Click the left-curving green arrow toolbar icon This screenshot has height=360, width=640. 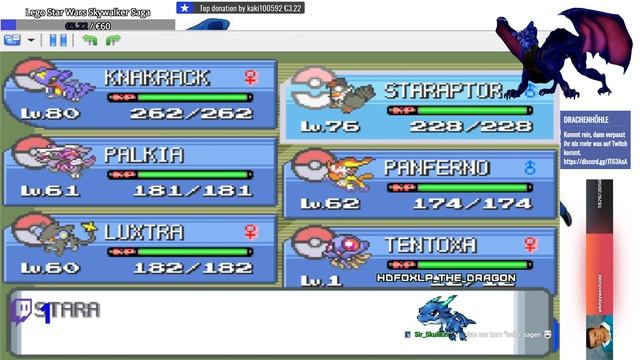tap(90, 40)
